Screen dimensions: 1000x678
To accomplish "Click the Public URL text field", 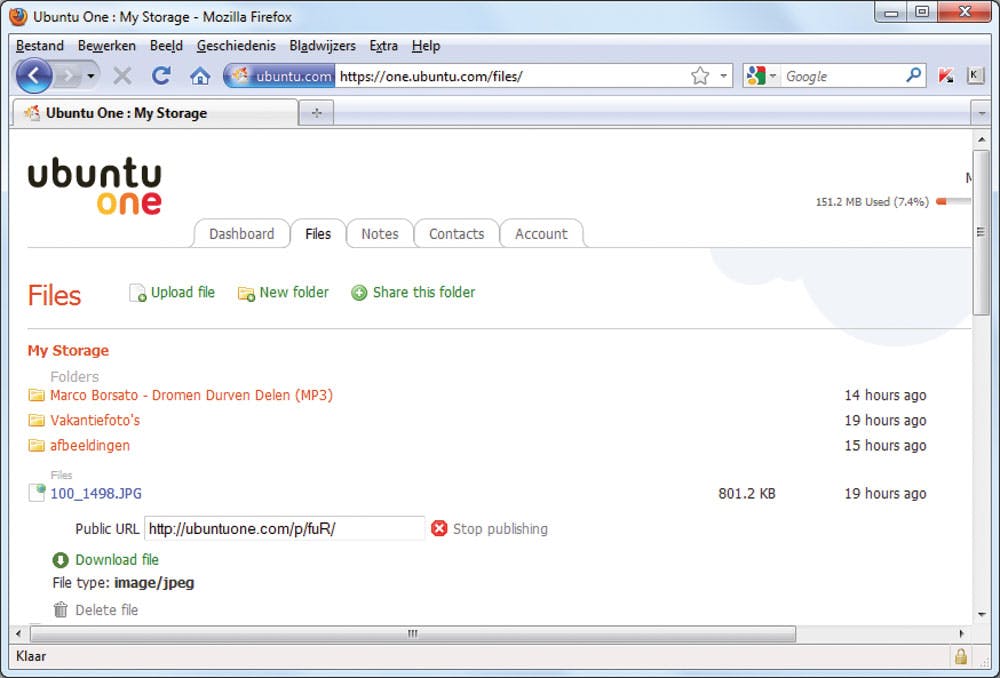I will click(284, 528).
